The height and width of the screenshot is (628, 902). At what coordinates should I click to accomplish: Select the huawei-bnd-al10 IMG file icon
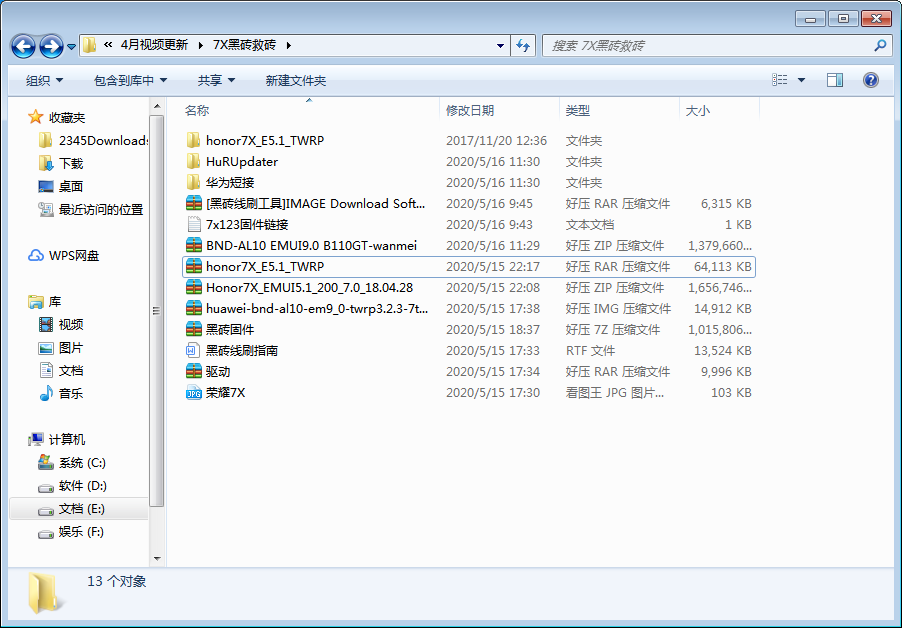[x=194, y=308]
